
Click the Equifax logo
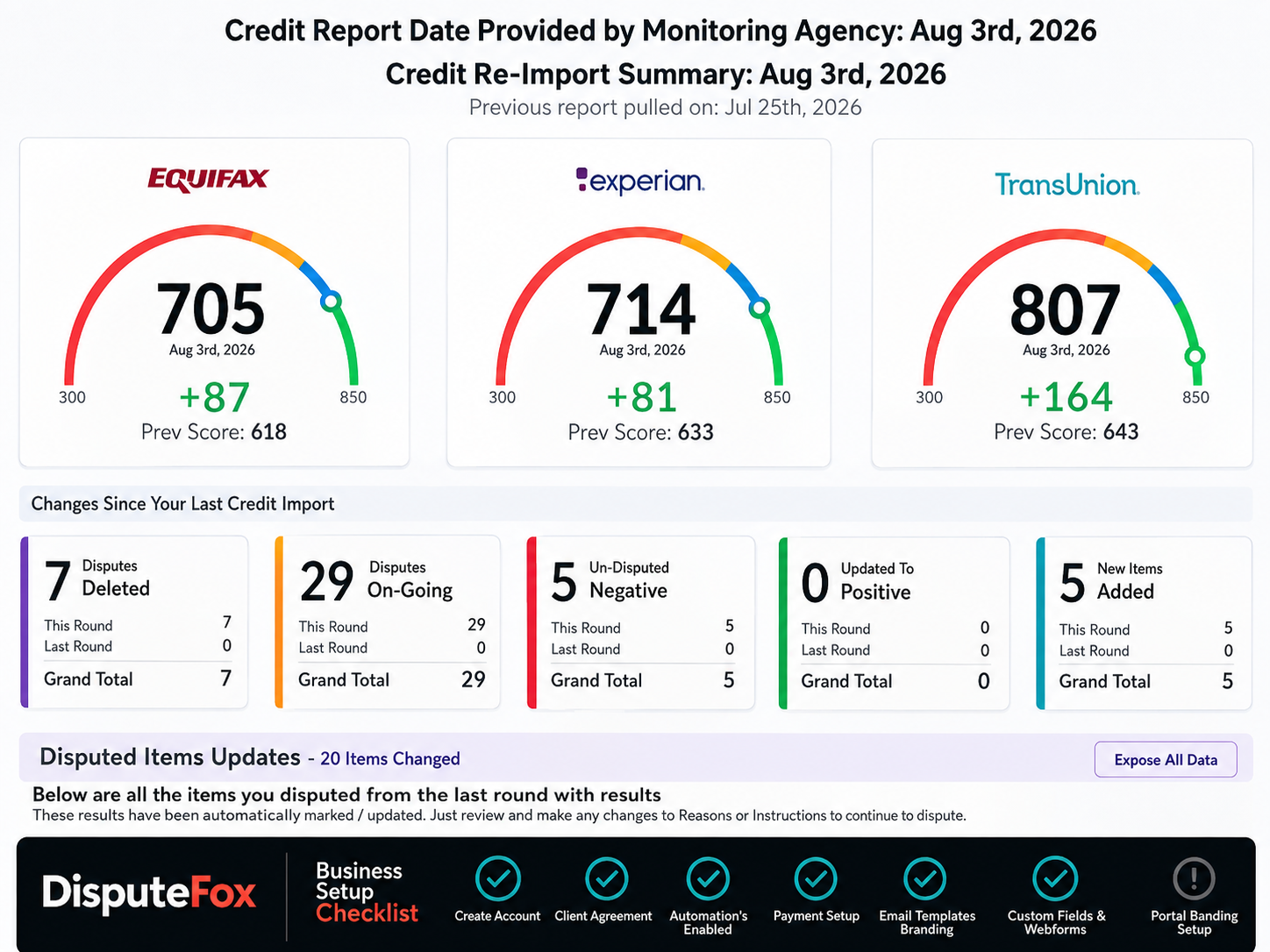(x=208, y=179)
